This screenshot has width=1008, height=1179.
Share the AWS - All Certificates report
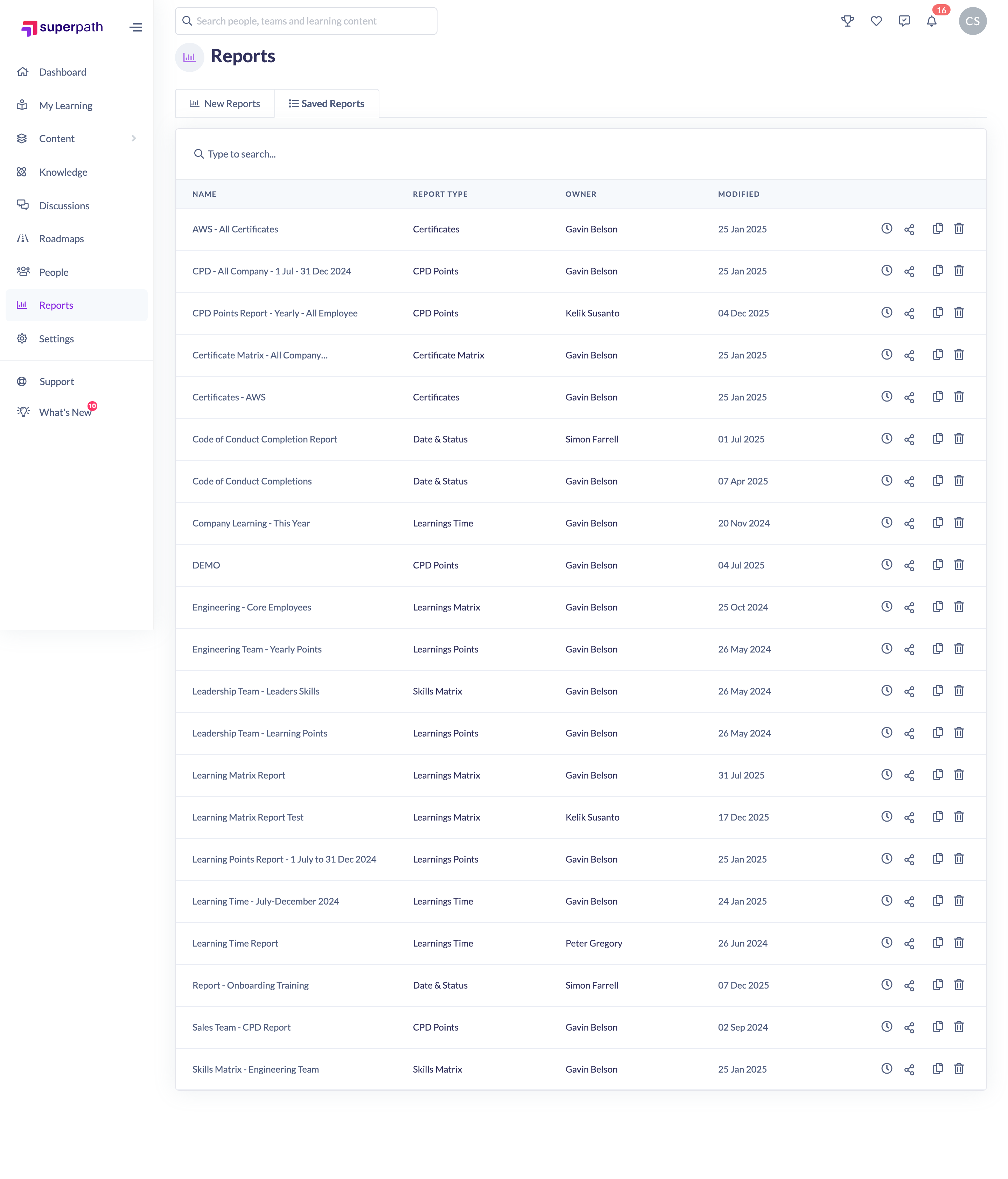coord(909,229)
